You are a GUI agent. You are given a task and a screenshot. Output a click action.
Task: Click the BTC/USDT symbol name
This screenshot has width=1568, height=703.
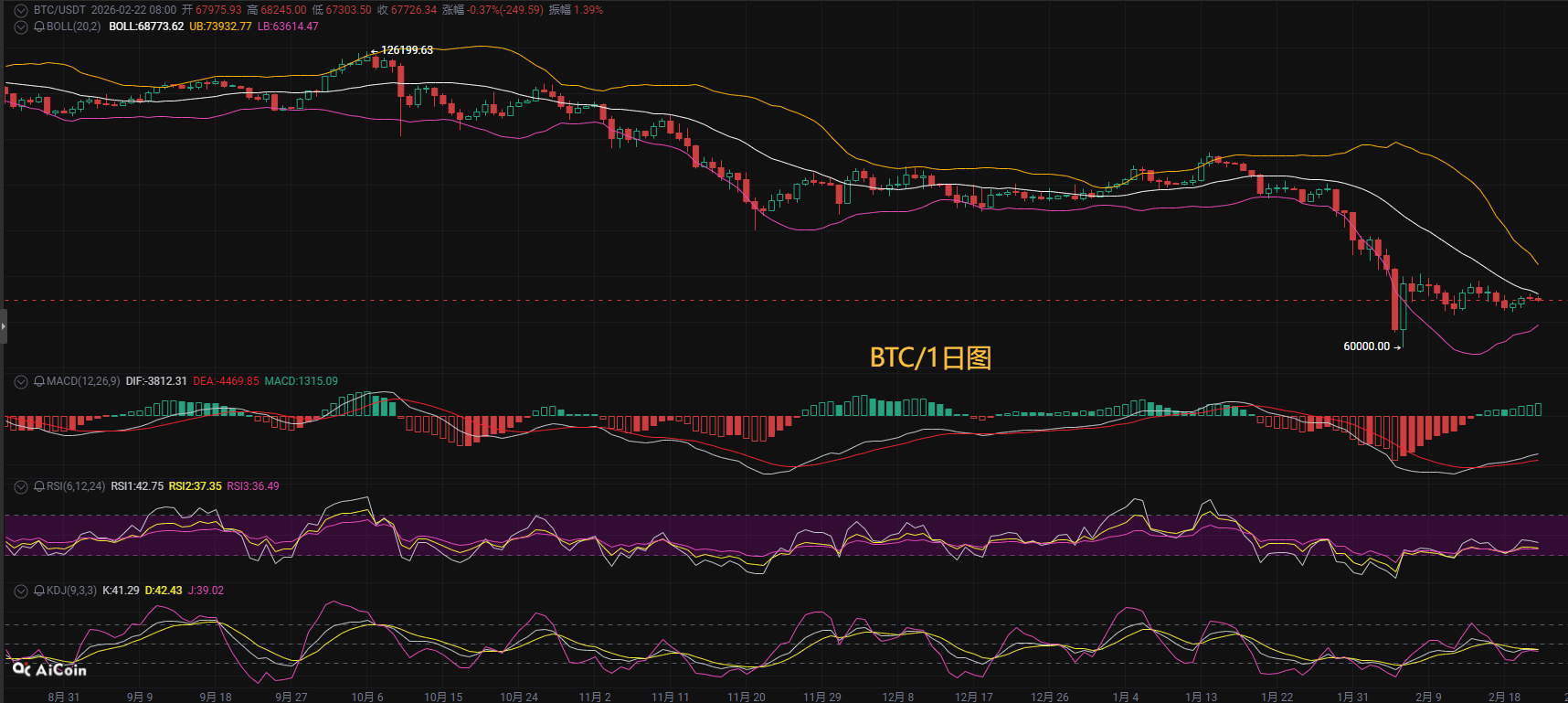click(59, 10)
